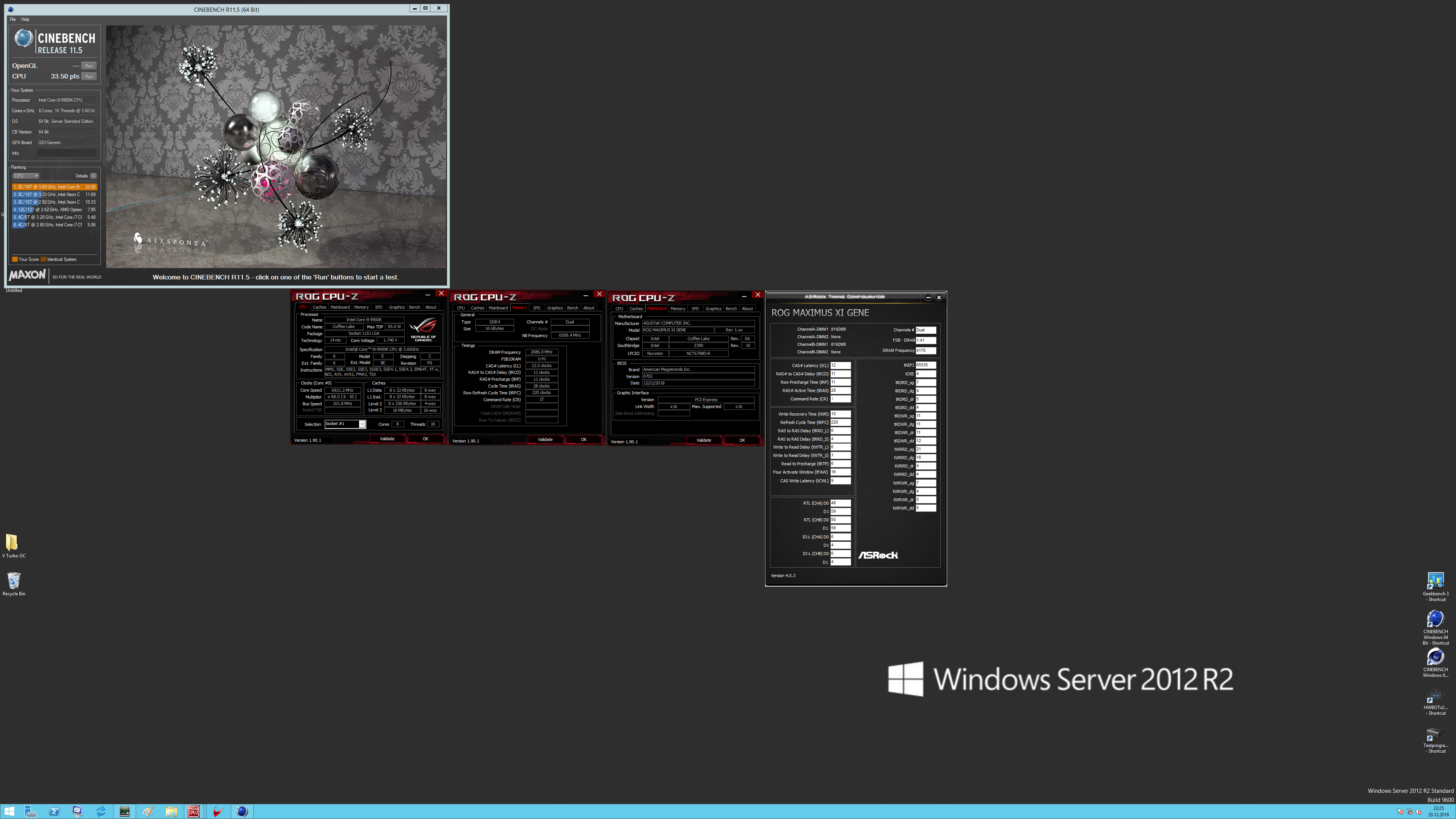
Task: Open Server Manager from the taskbar
Action: (x=31, y=812)
